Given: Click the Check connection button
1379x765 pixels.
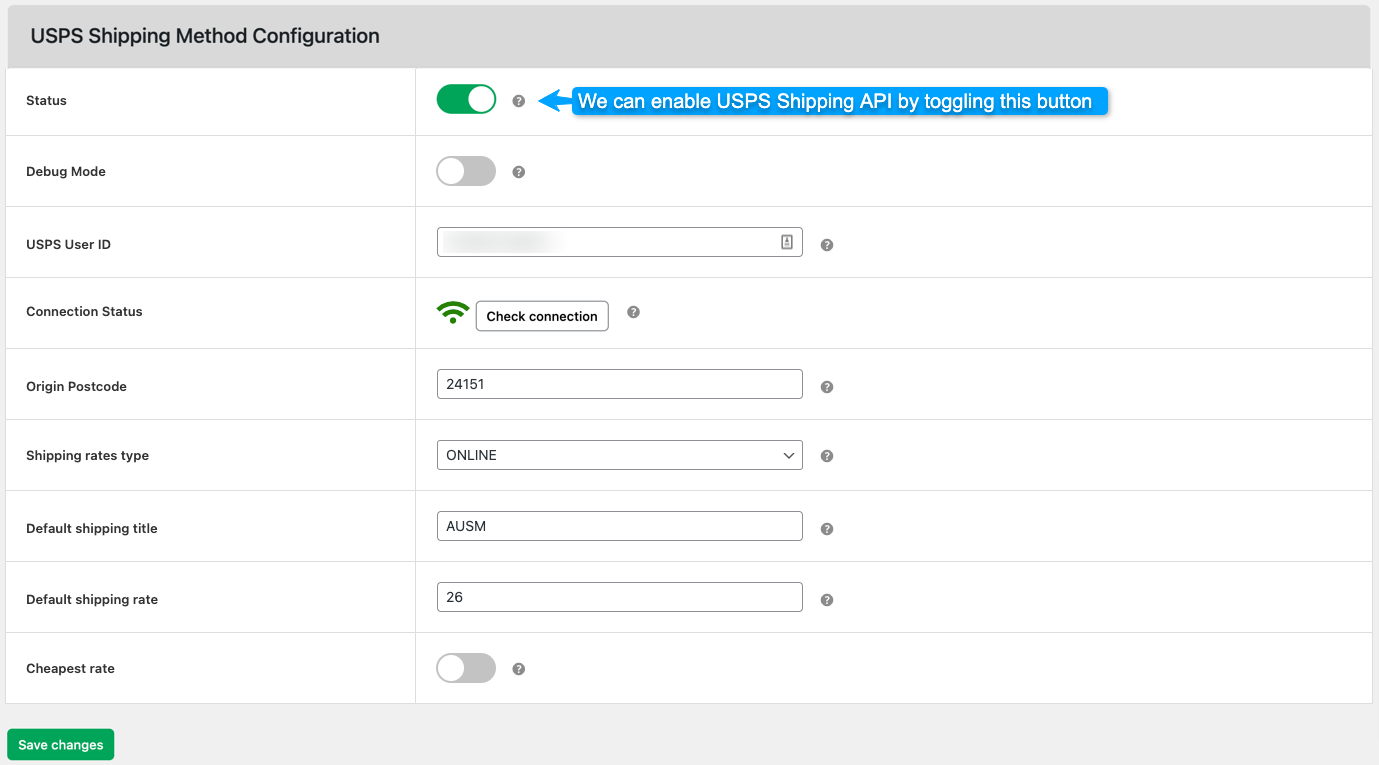Looking at the screenshot, I should coord(542,316).
